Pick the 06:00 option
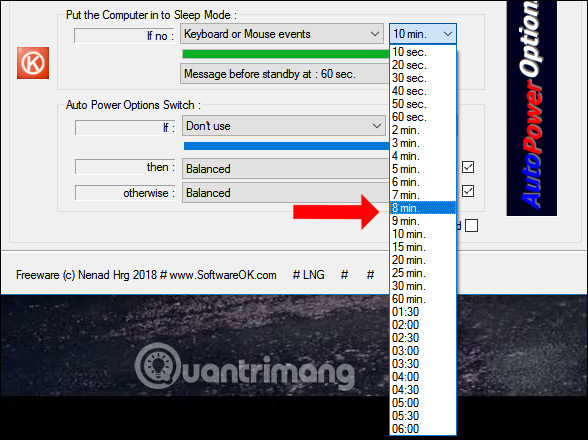The width and height of the screenshot is (588, 440). coord(423,429)
